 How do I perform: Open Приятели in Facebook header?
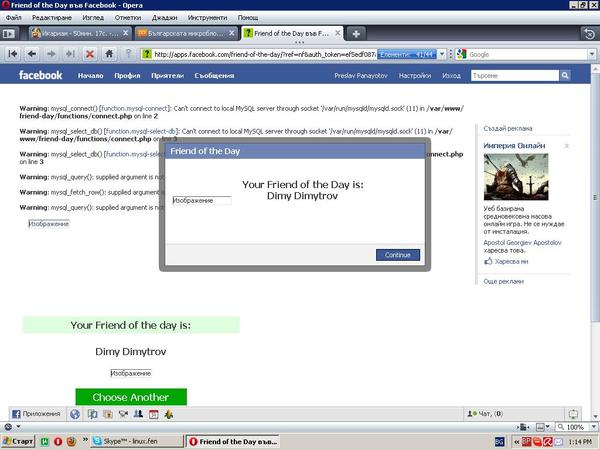(x=167, y=75)
